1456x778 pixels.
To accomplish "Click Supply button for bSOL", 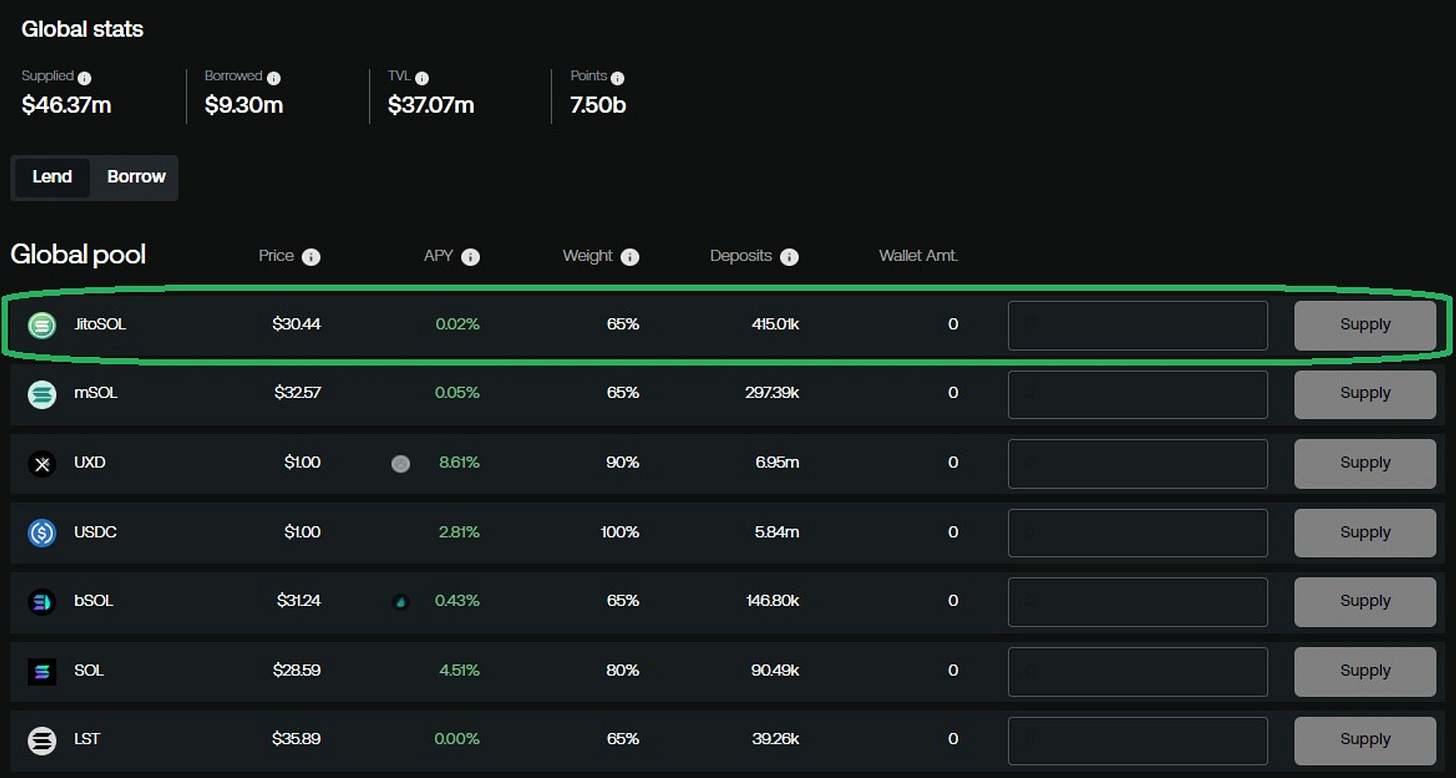I will [1365, 601].
